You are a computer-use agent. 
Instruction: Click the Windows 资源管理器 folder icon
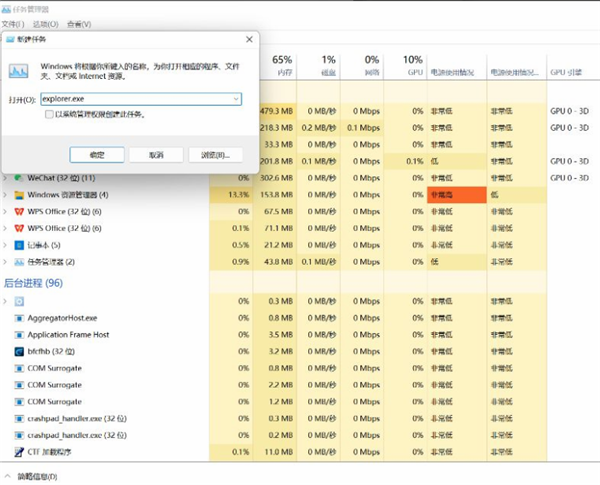(19, 194)
